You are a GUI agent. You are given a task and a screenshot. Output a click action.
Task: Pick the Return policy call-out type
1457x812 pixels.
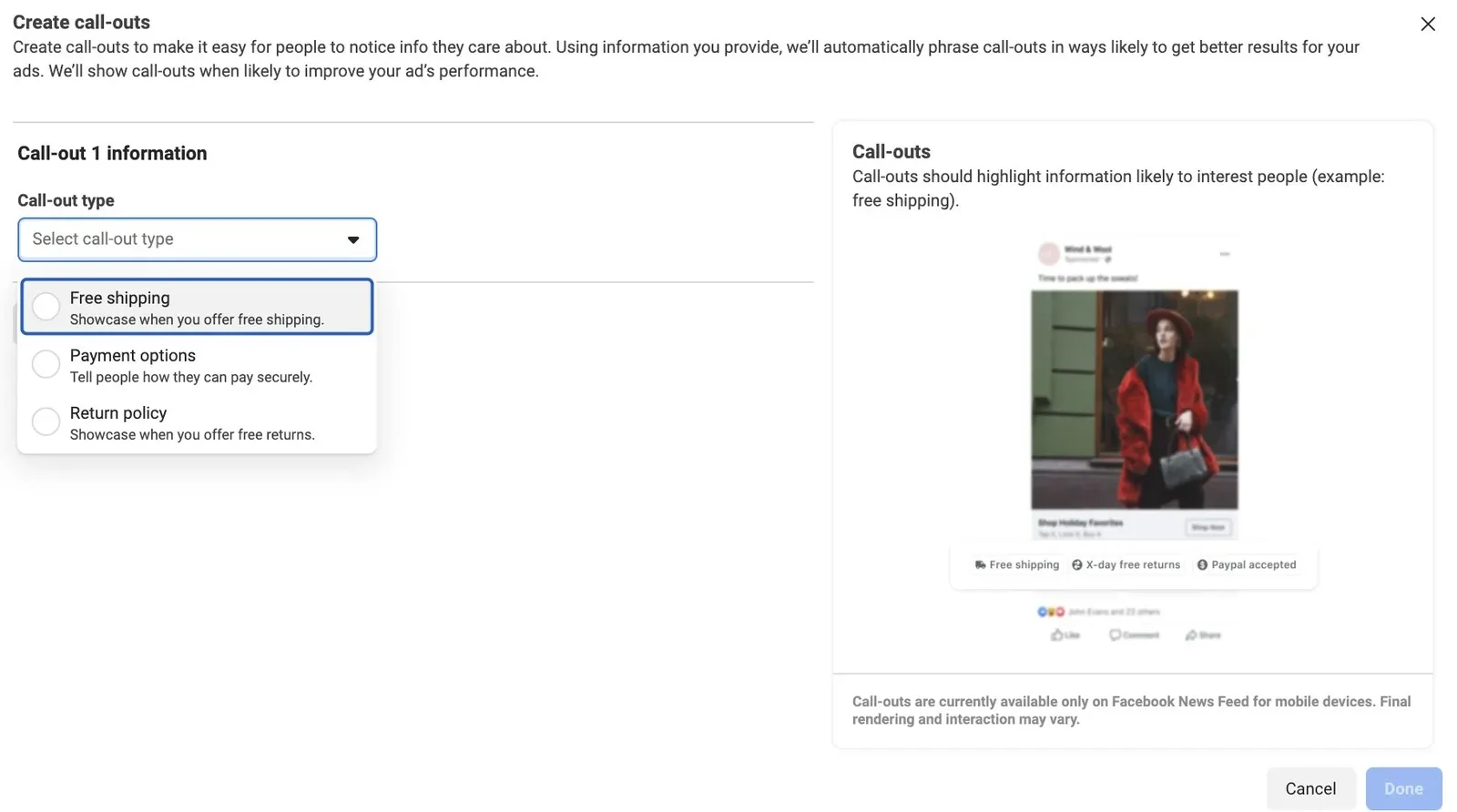coord(197,422)
